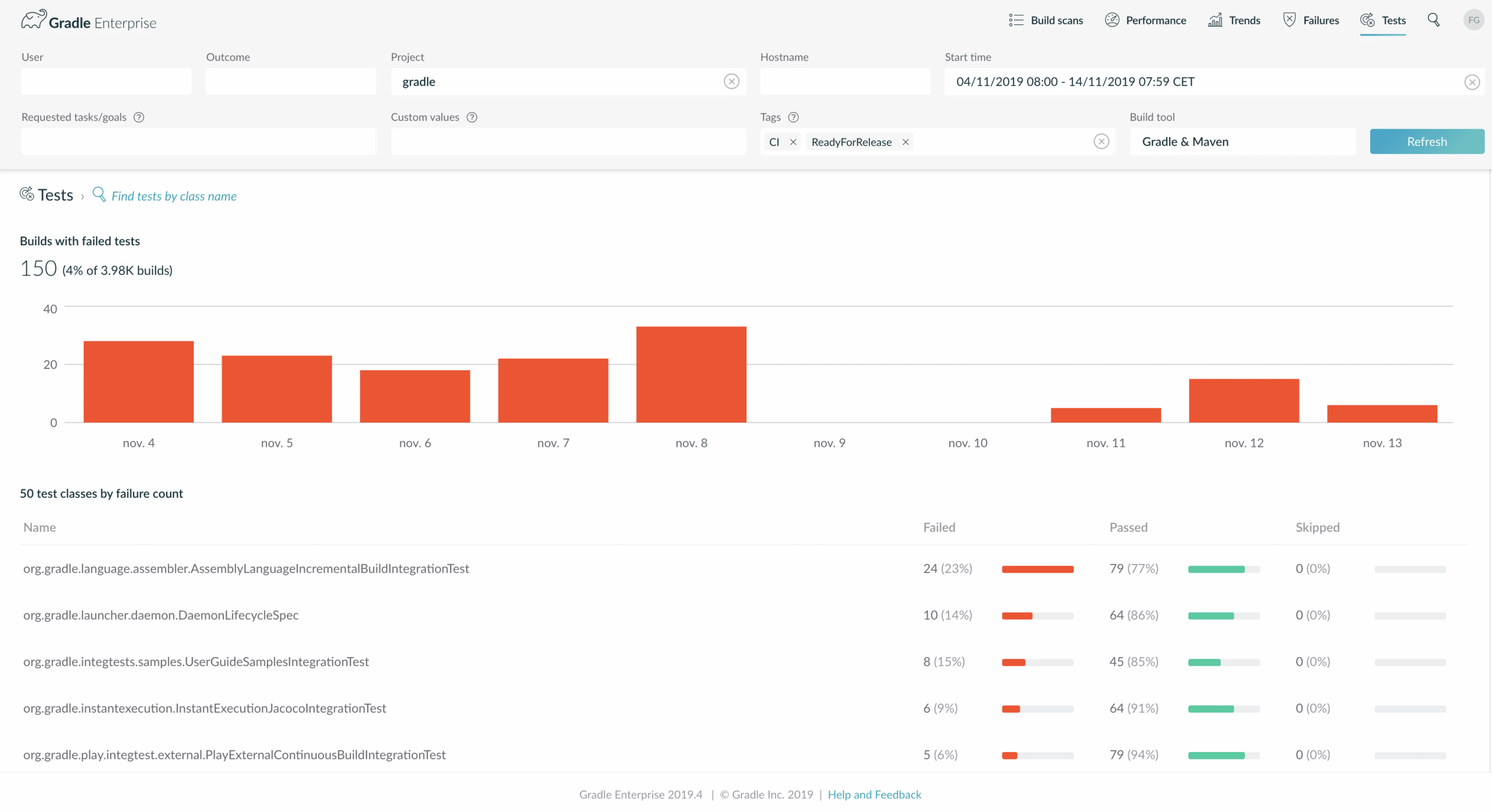Open the Outcome filter field

pos(291,82)
